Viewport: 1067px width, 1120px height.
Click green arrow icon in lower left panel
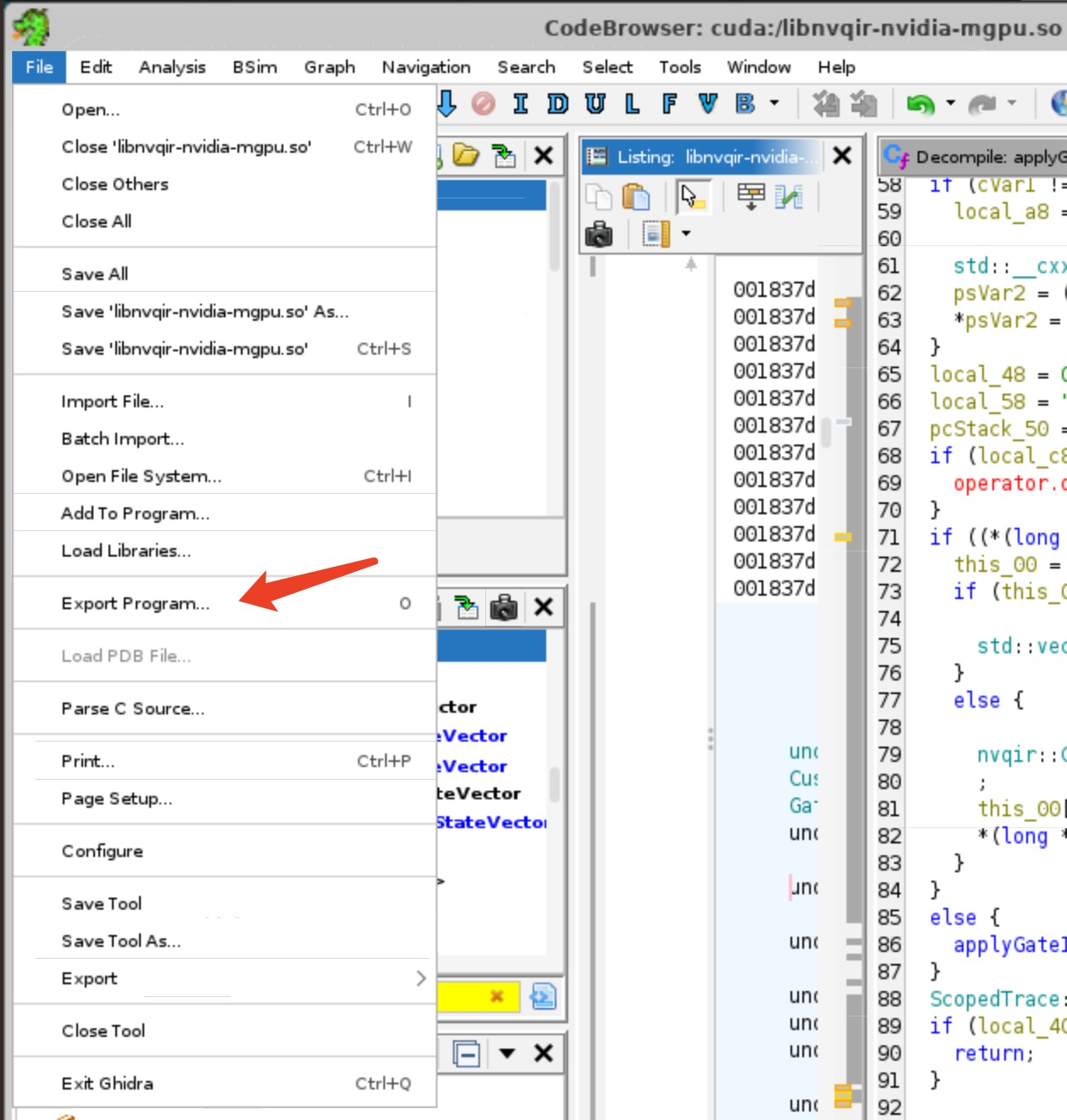[466, 607]
